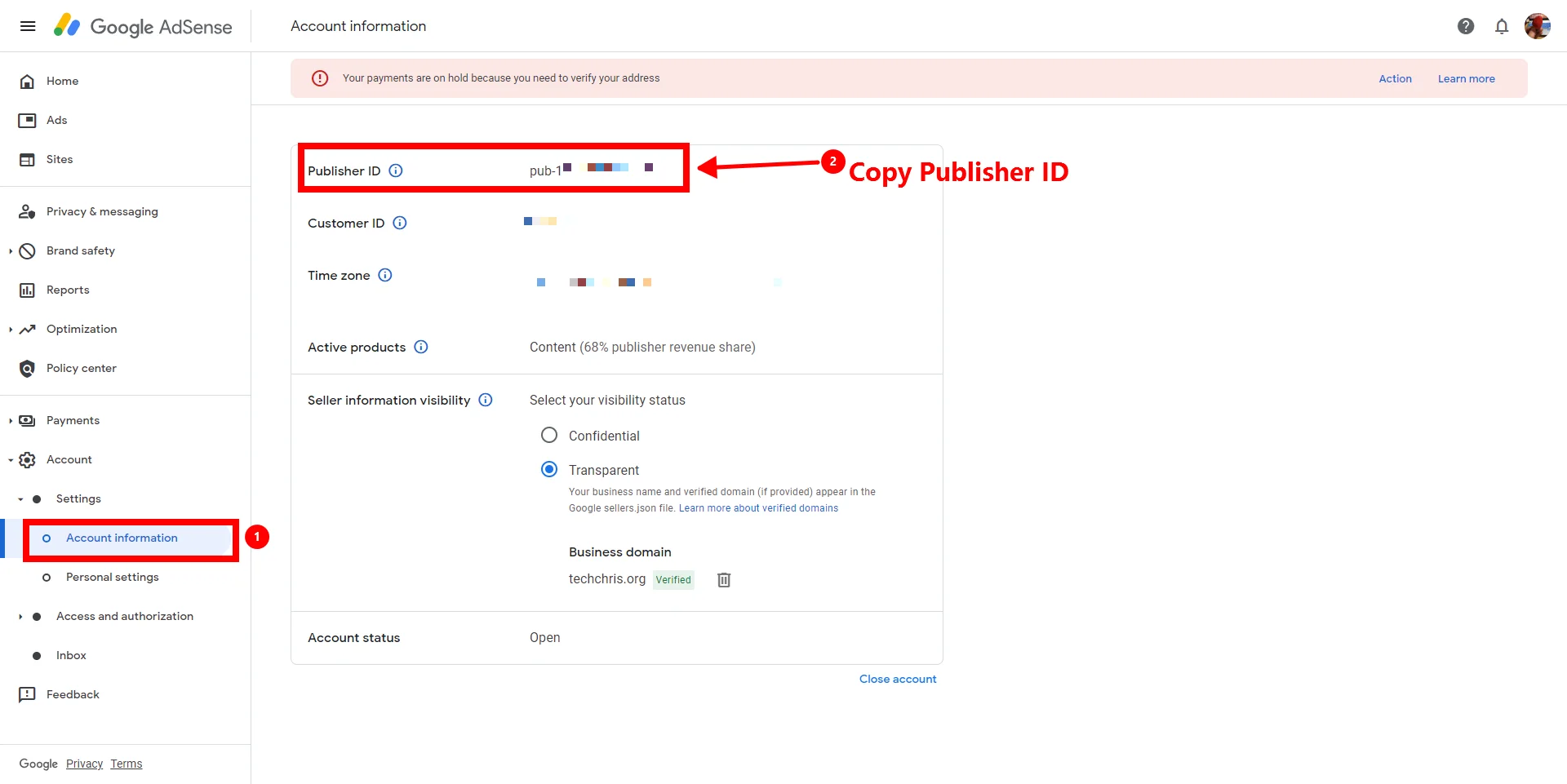Click the Help question mark icon

[x=1465, y=26]
